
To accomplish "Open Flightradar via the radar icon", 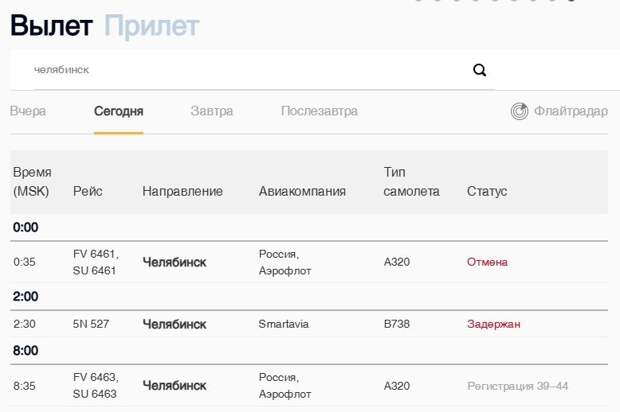I will [519, 111].
